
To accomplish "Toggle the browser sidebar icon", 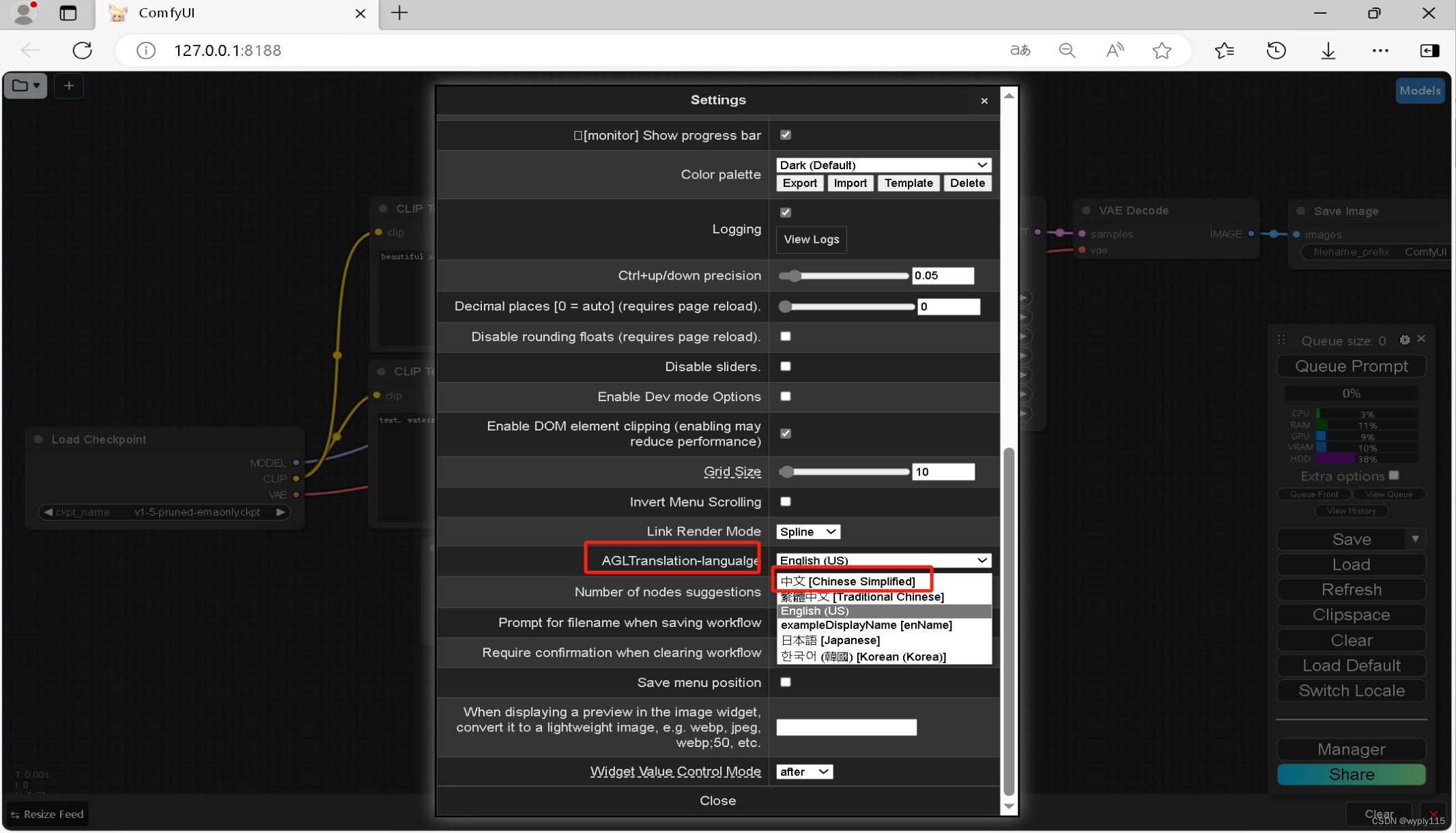I will pos(1429,50).
